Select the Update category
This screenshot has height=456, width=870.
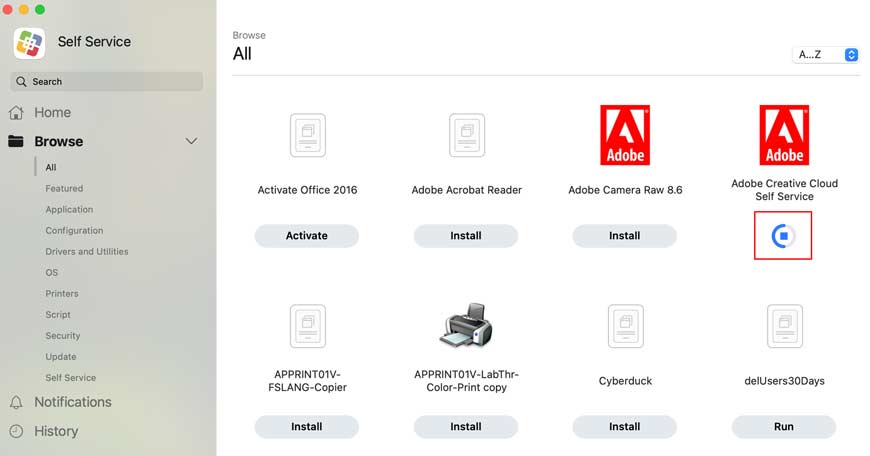(61, 357)
